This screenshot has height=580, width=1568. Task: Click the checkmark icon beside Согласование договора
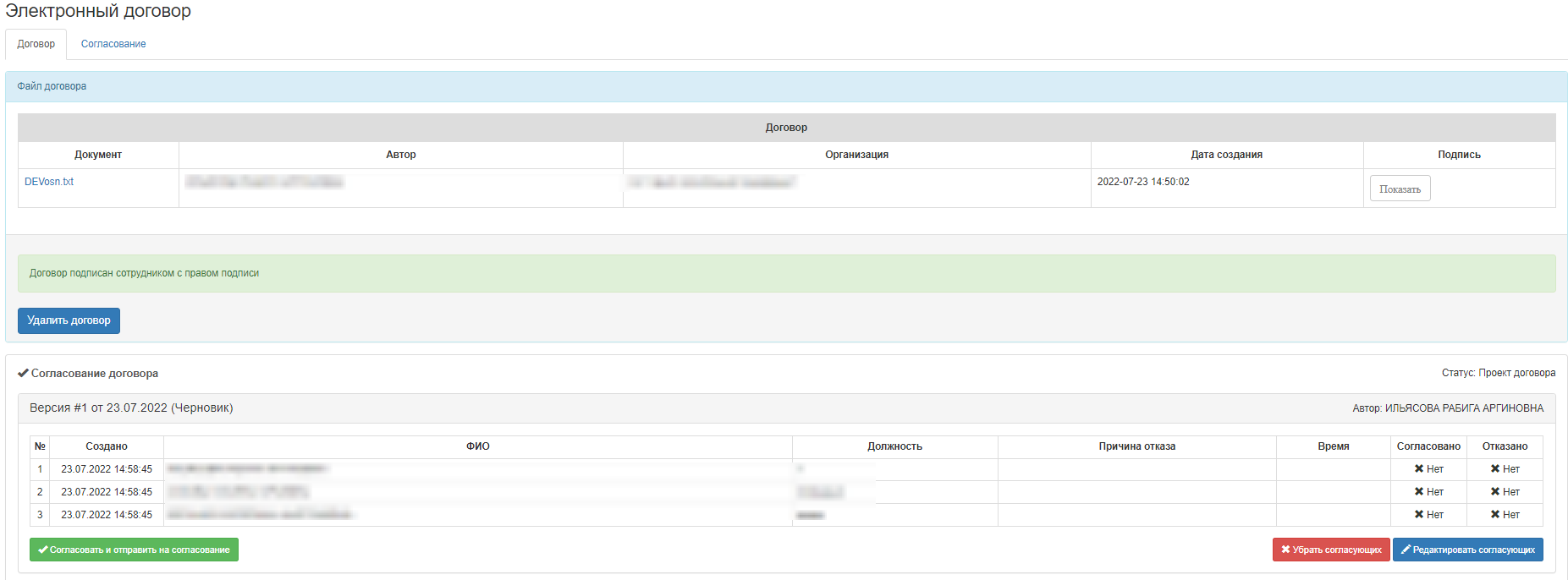[23, 373]
